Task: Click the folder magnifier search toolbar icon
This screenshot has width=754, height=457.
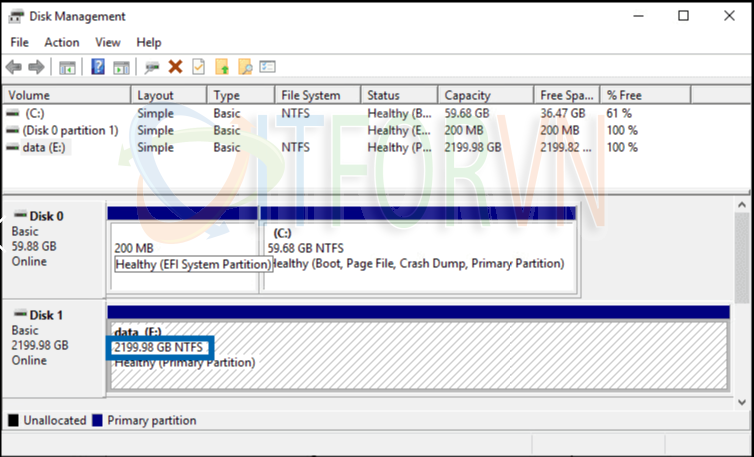Action: 245,67
